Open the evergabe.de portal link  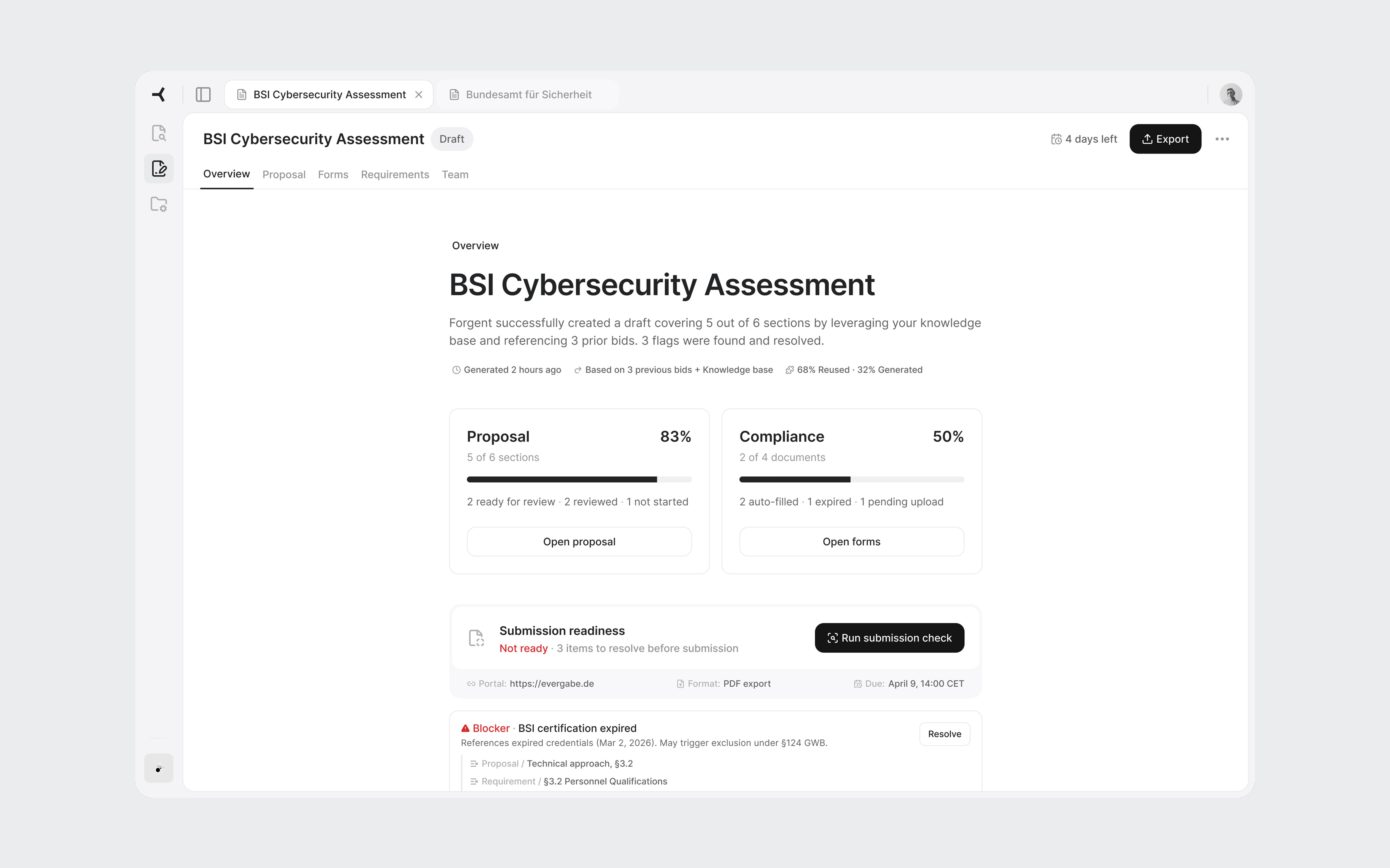(x=551, y=683)
